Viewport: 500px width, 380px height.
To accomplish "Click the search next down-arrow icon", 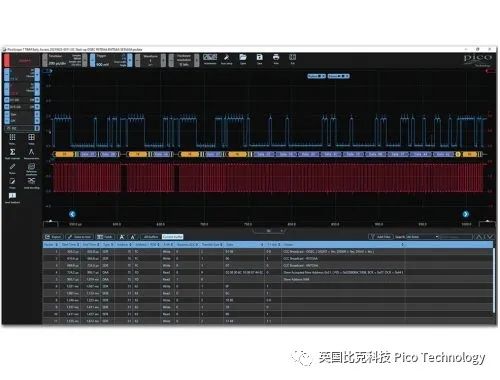I will click(489, 237).
